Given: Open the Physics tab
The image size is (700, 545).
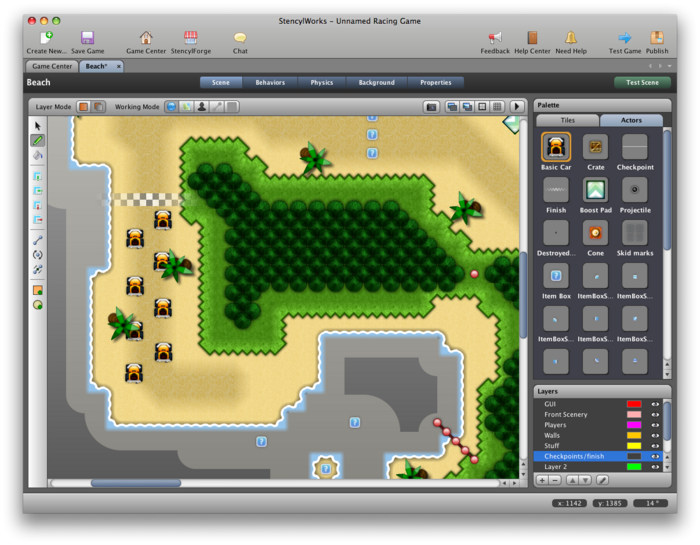Looking at the screenshot, I should tap(322, 83).
